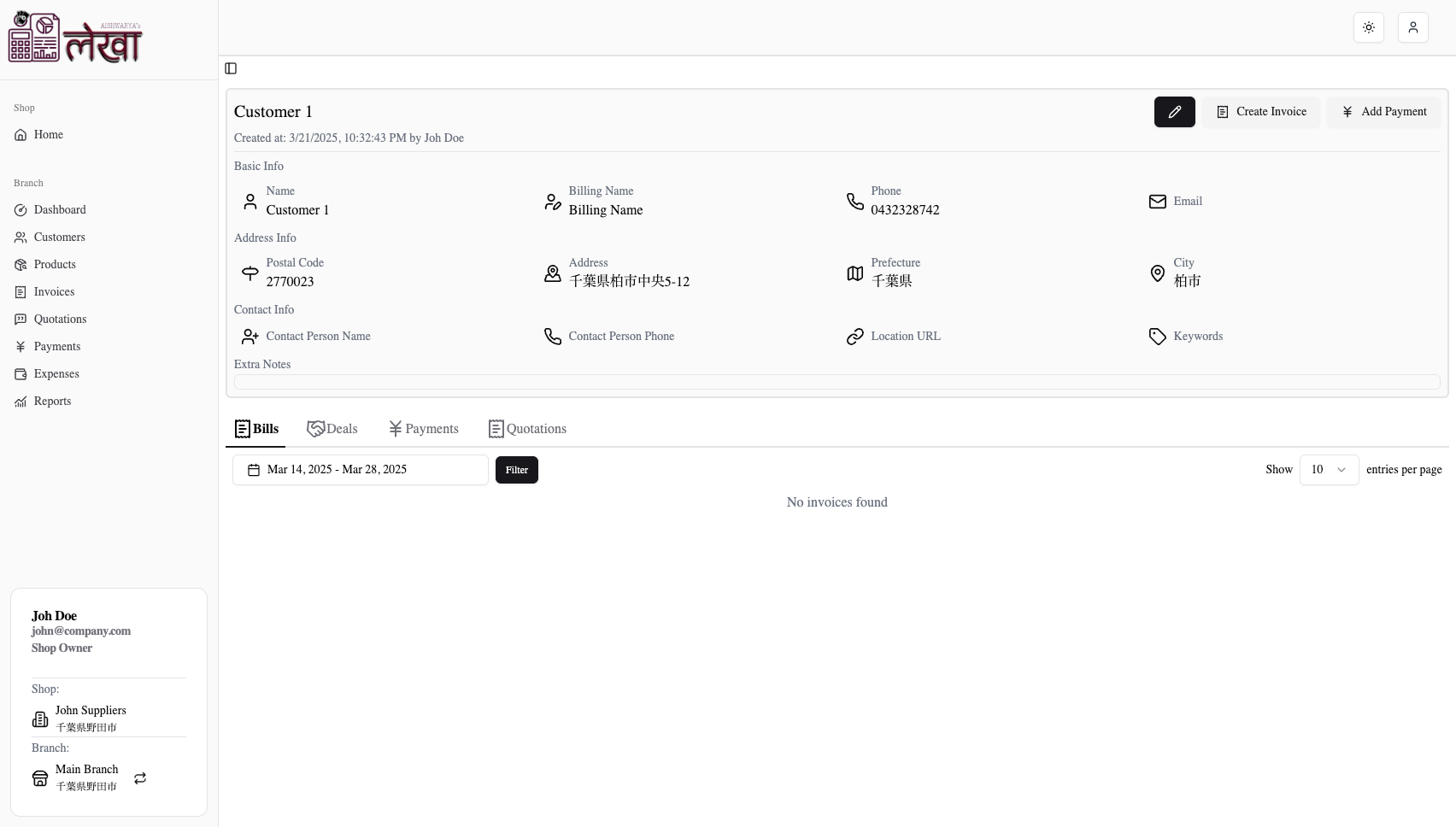Toggle light/dark mode with the sun icon
This screenshot has height=827, width=1456.
1368,27
